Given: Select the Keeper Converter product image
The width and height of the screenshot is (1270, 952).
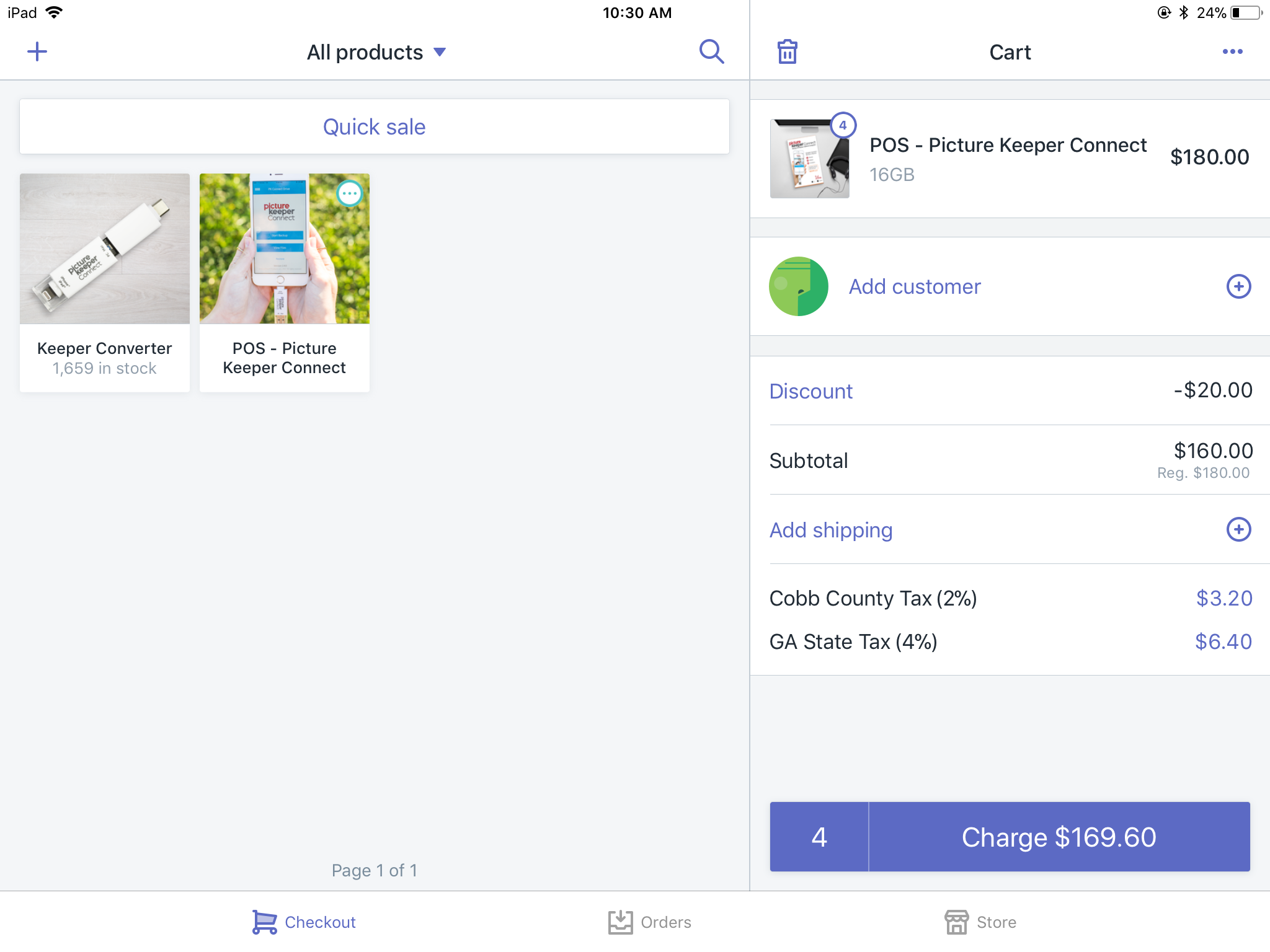Looking at the screenshot, I should coord(105,249).
